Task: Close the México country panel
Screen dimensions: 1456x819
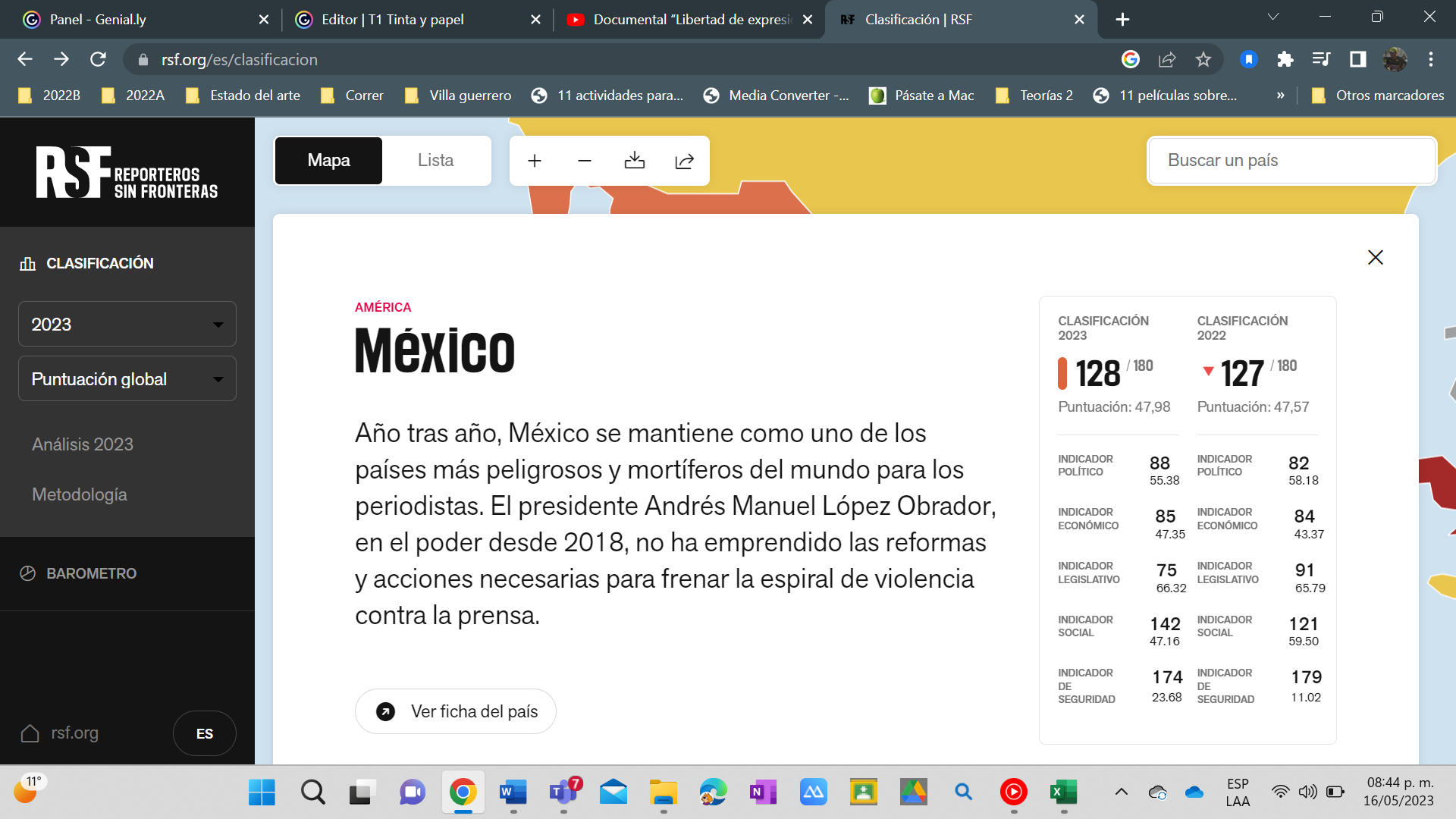Action: 1375,257
